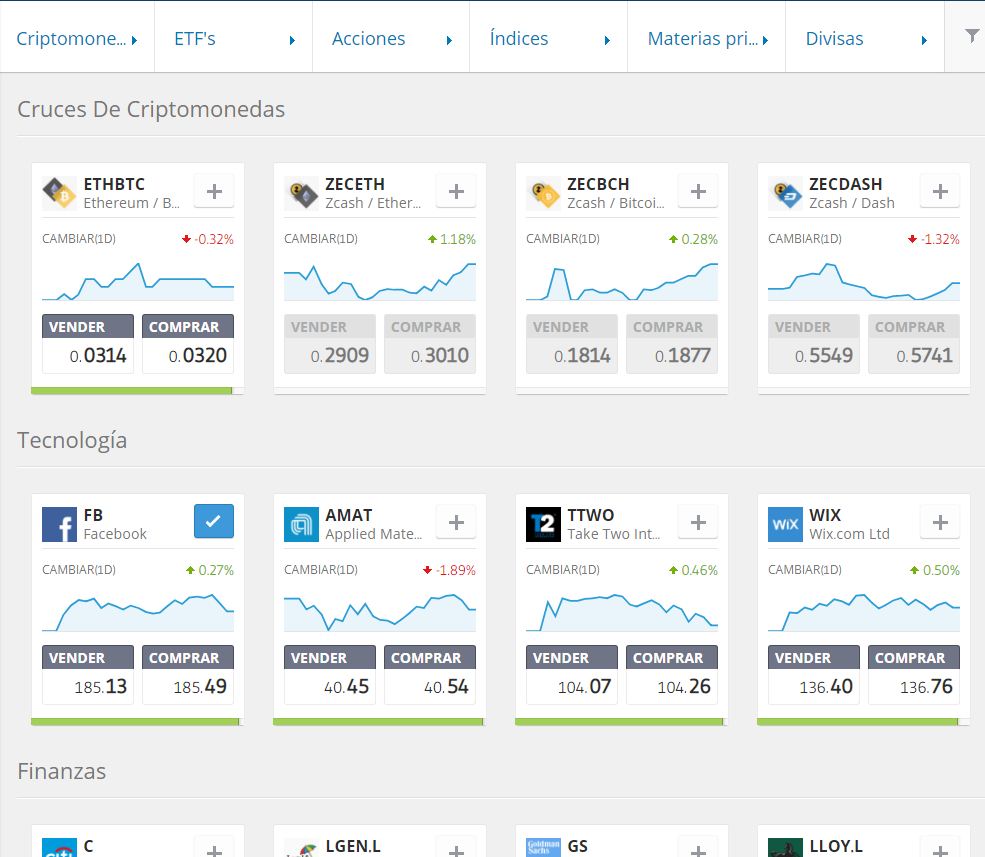The height and width of the screenshot is (857, 985).
Task: Select the ZECETH ticker name
Action: (x=355, y=184)
